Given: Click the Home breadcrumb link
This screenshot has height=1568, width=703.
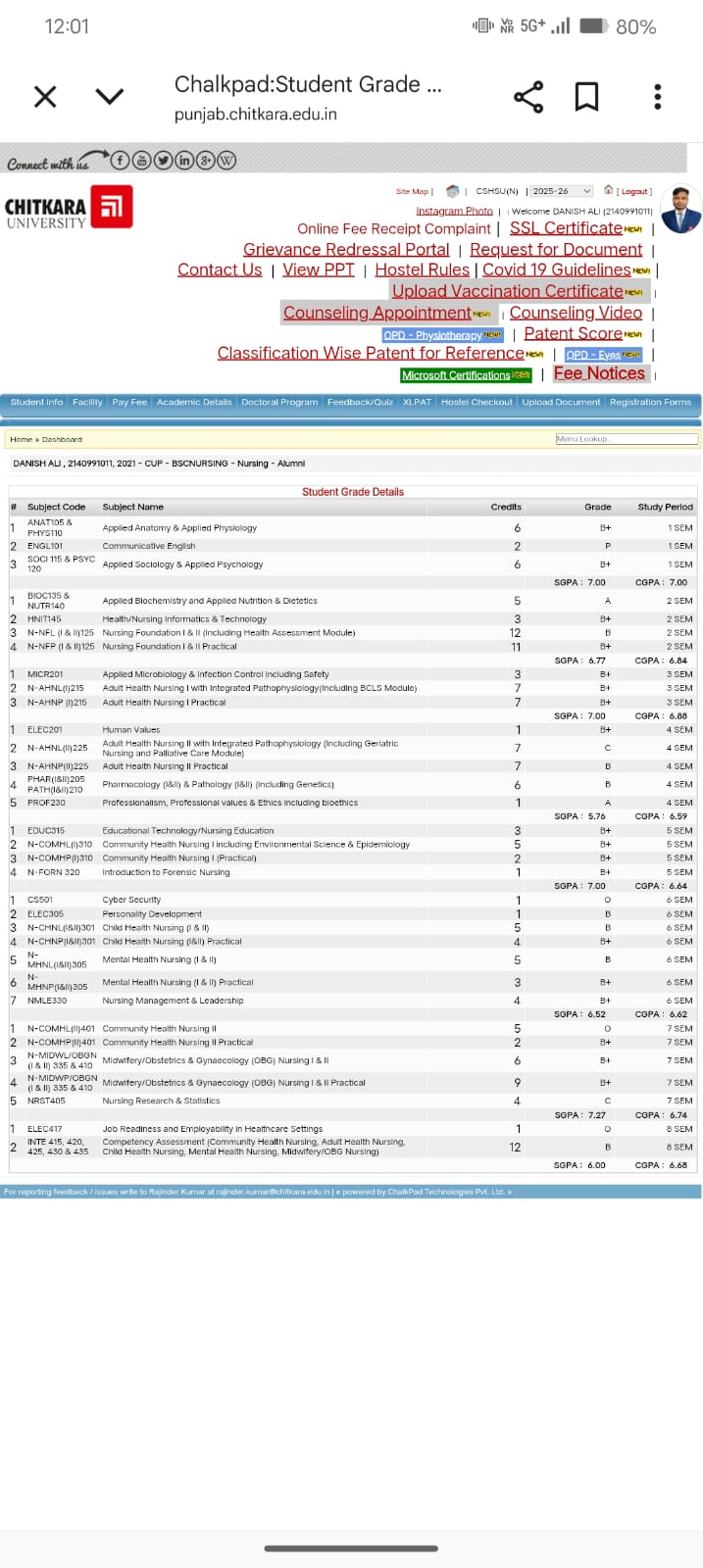Looking at the screenshot, I should pyautogui.click(x=21, y=440).
